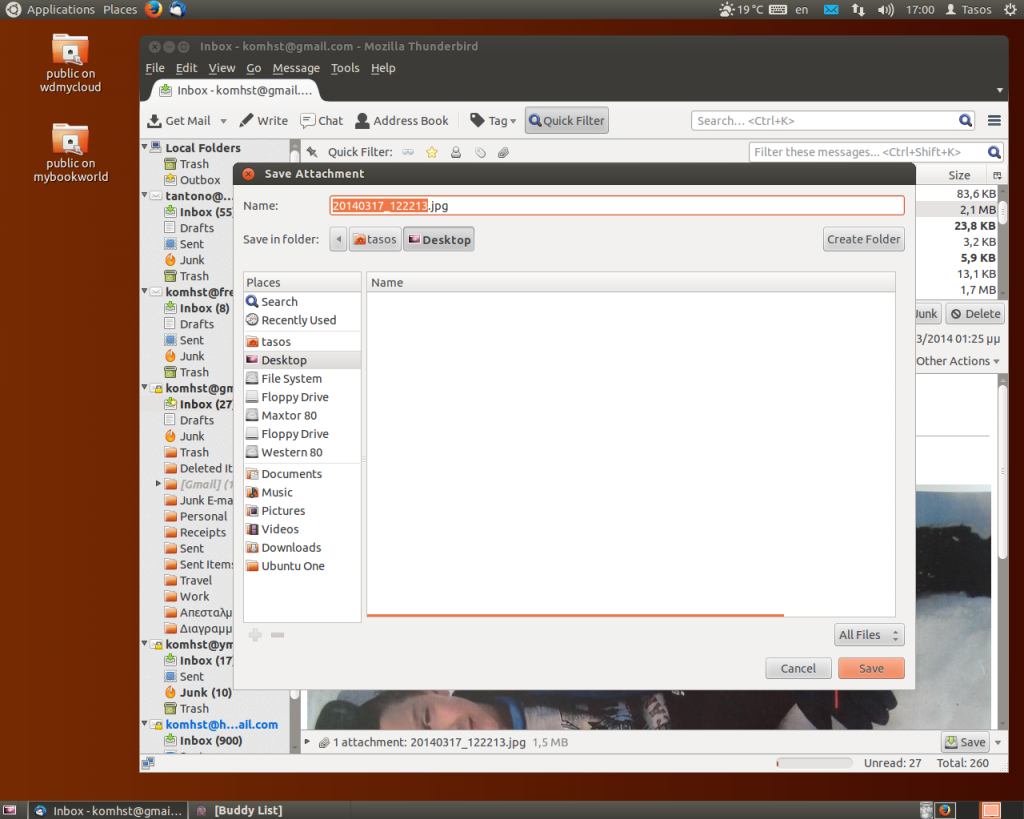Open the All Files type dropdown
The height and width of the screenshot is (819, 1024).
point(869,635)
